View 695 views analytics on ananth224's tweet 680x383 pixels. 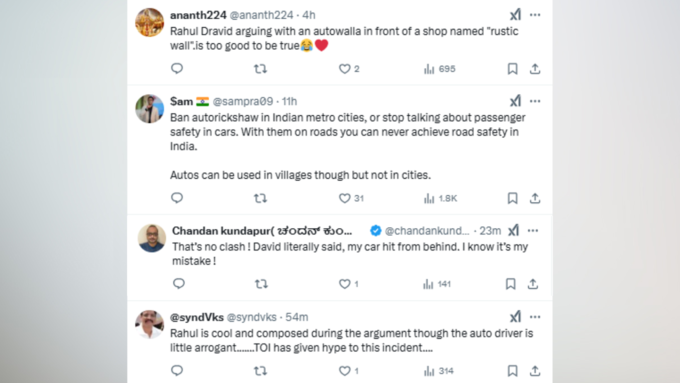[x=439, y=69]
